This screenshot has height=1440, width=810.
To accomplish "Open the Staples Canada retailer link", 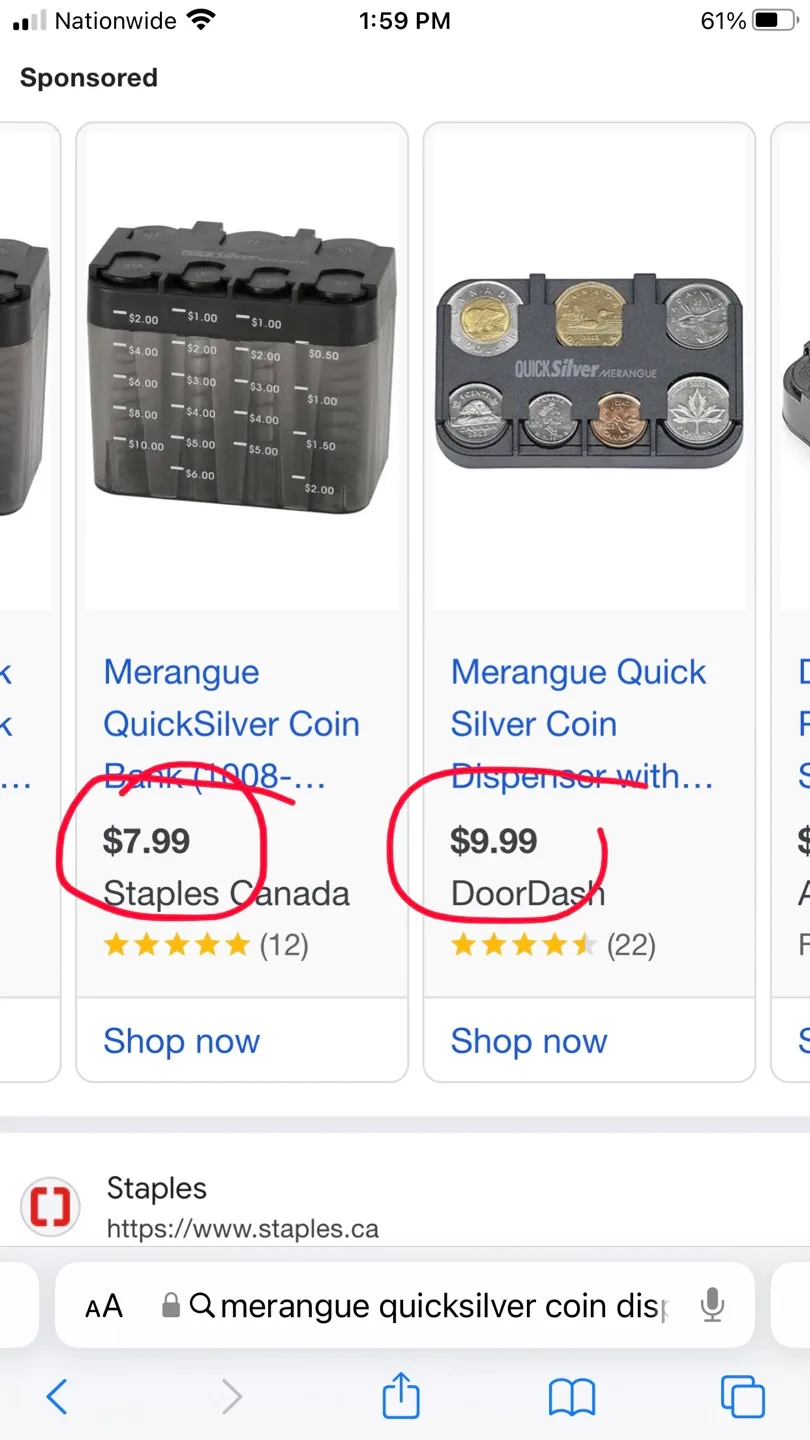I will 224,893.
